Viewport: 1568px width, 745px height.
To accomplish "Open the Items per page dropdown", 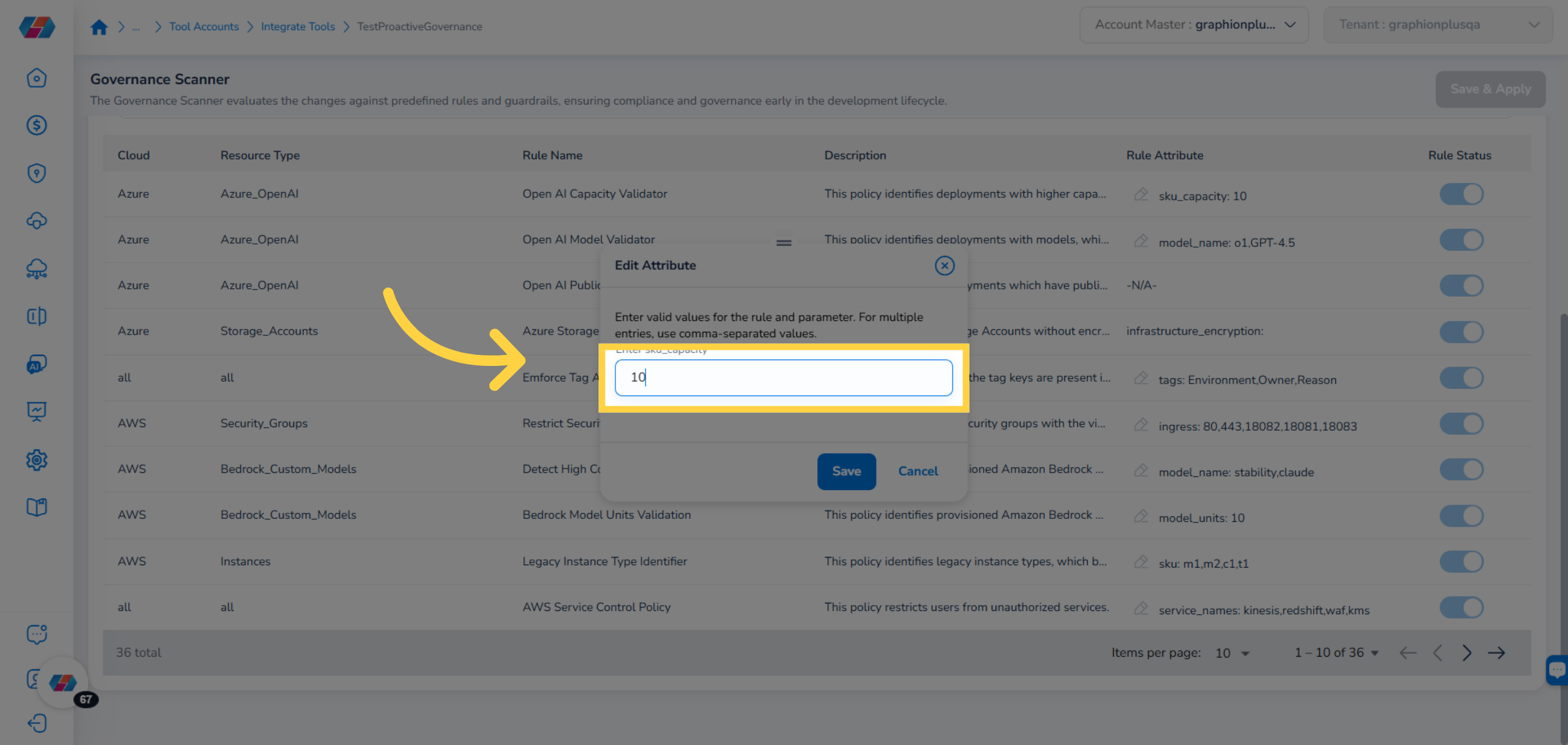I will point(1232,653).
